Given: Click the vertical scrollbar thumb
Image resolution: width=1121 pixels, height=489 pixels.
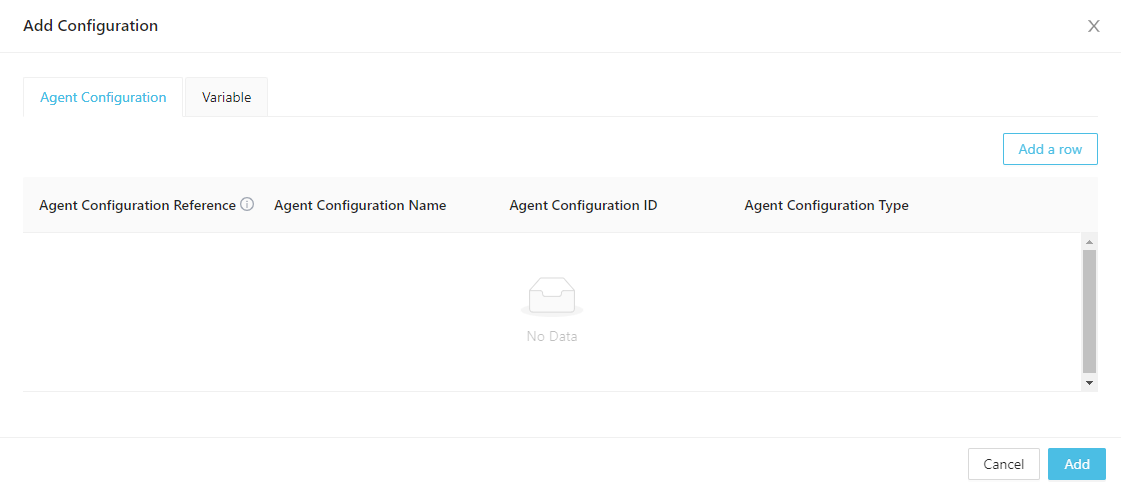Looking at the screenshot, I should [x=1089, y=310].
